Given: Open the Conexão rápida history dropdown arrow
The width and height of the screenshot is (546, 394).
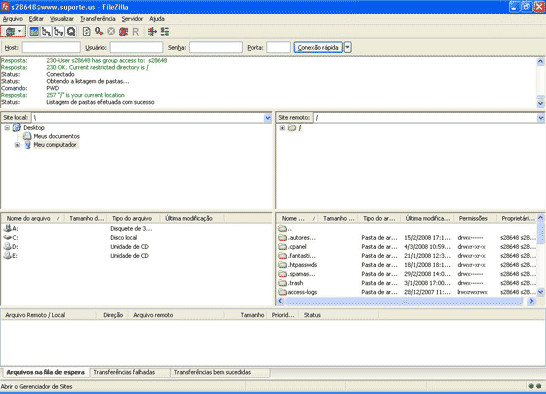Looking at the screenshot, I should pyautogui.click(x=348, y=47).
